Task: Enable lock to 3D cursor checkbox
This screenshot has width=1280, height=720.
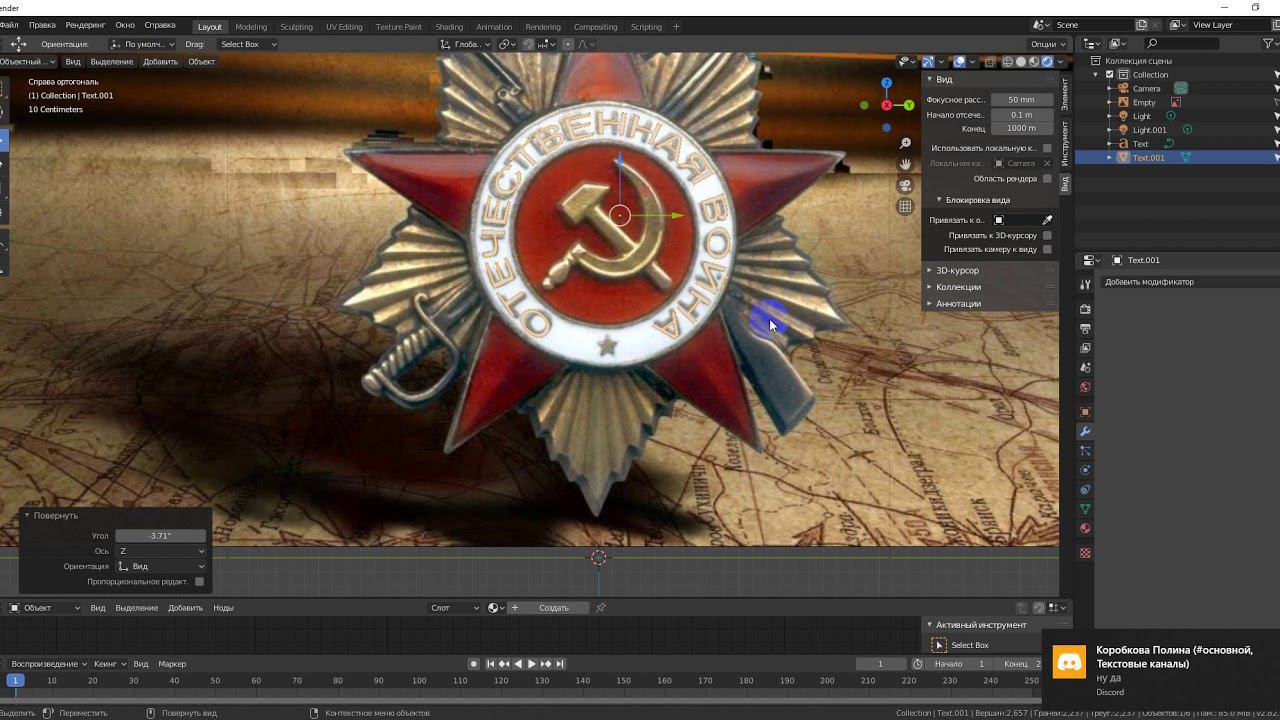Action: click(1047, 235)
